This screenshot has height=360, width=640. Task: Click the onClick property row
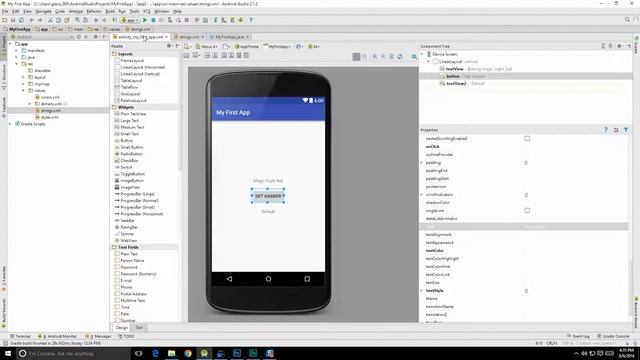[x=524, y=147]
